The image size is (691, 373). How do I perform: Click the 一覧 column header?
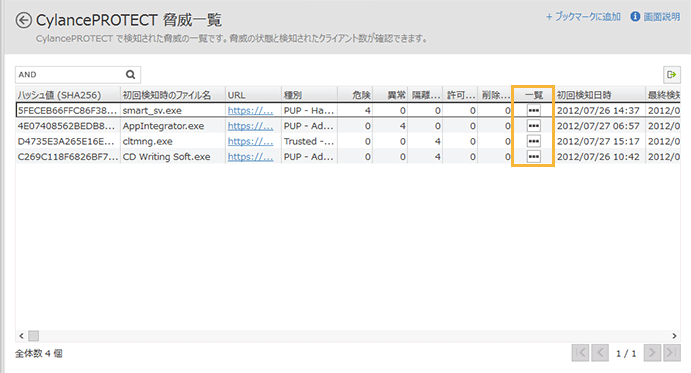pos(534,95)
